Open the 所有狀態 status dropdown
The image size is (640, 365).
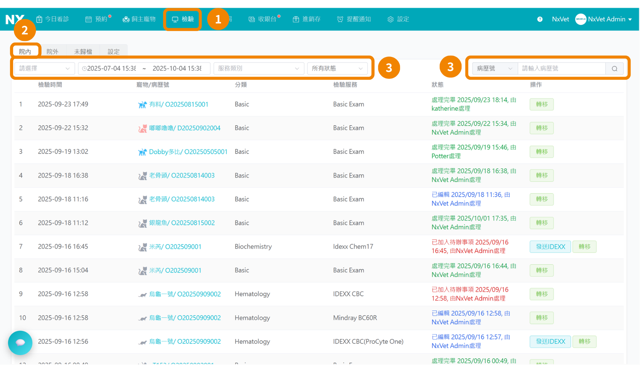pos(337,68)
